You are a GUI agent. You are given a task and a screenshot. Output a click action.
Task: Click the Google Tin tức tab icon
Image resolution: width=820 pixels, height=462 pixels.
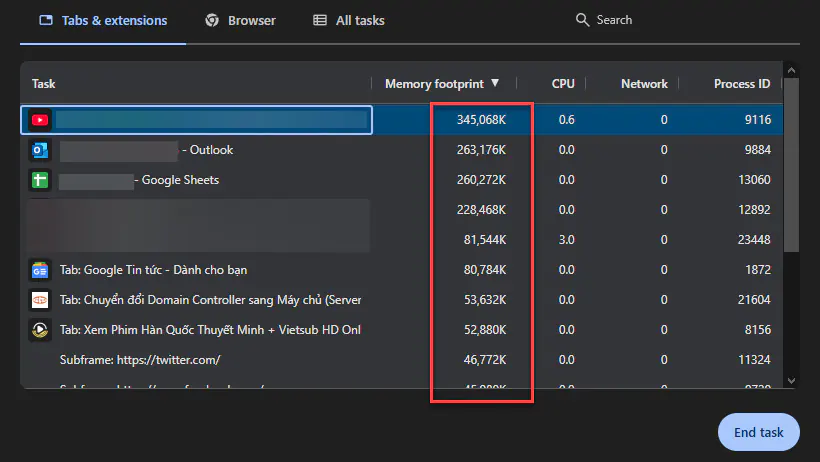pos(40,270)
